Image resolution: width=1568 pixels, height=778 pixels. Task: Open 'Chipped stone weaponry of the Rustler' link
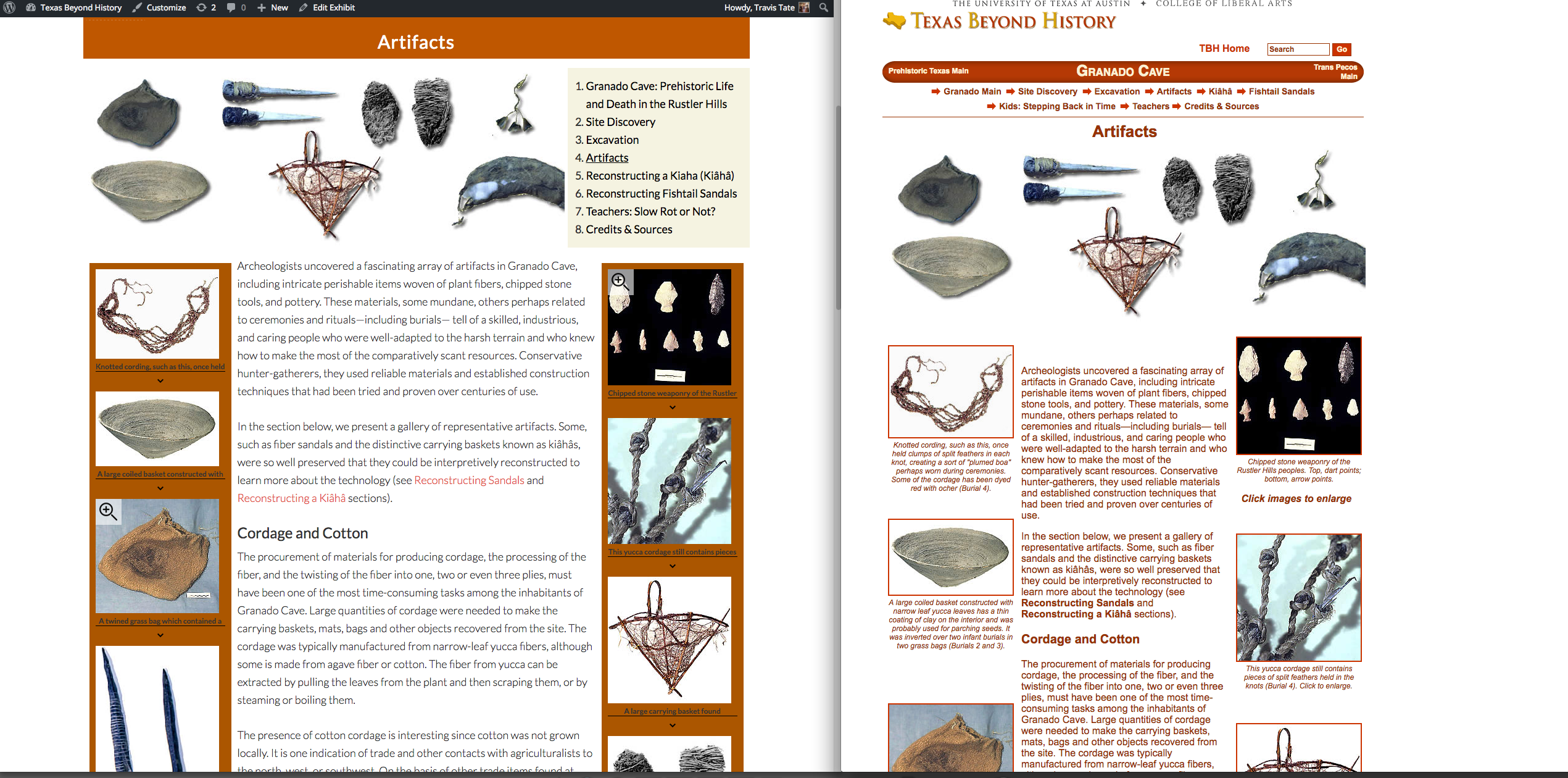click(673, 393)
